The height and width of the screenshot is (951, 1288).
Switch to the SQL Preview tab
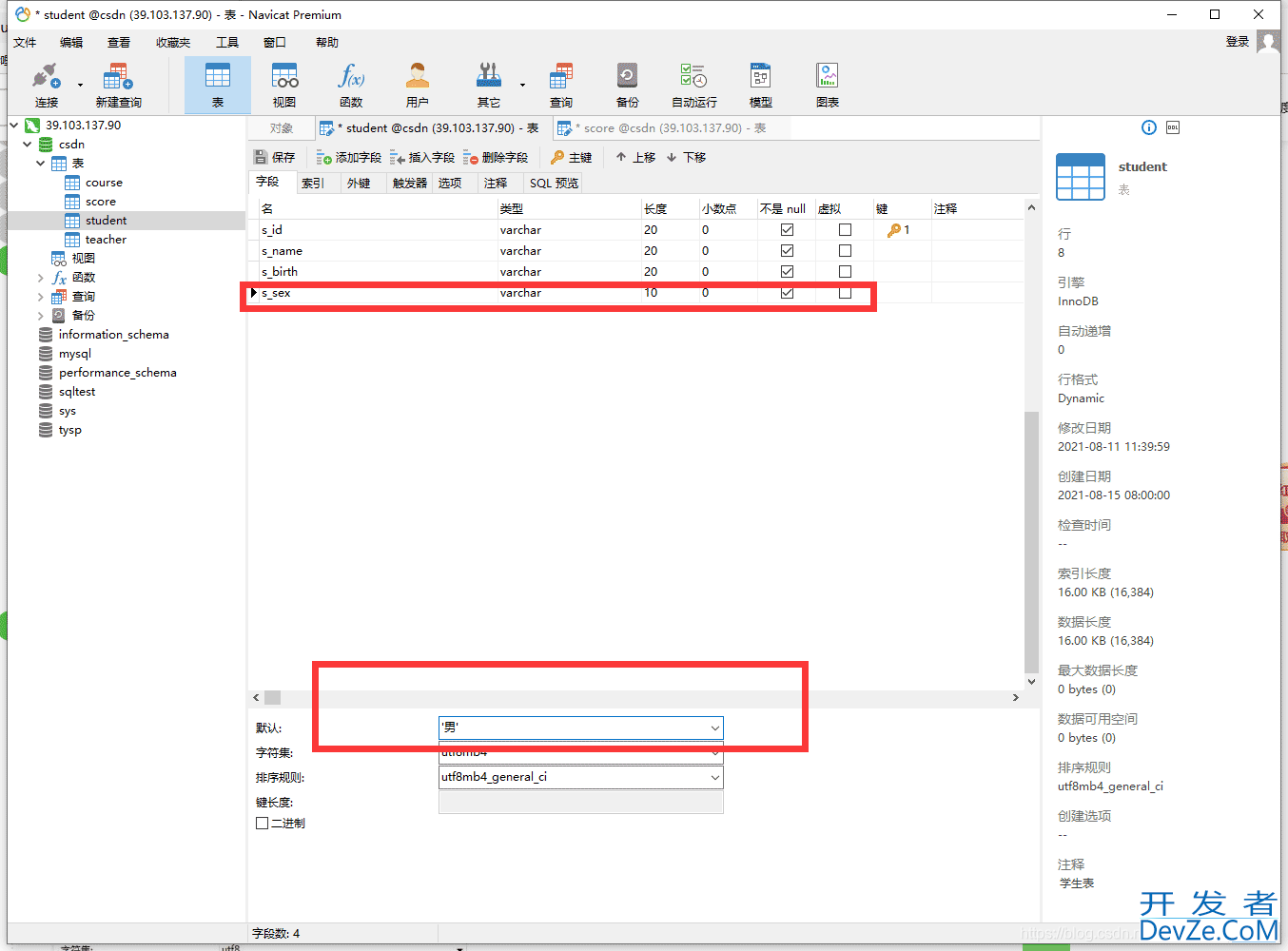[x=554, y=183]
